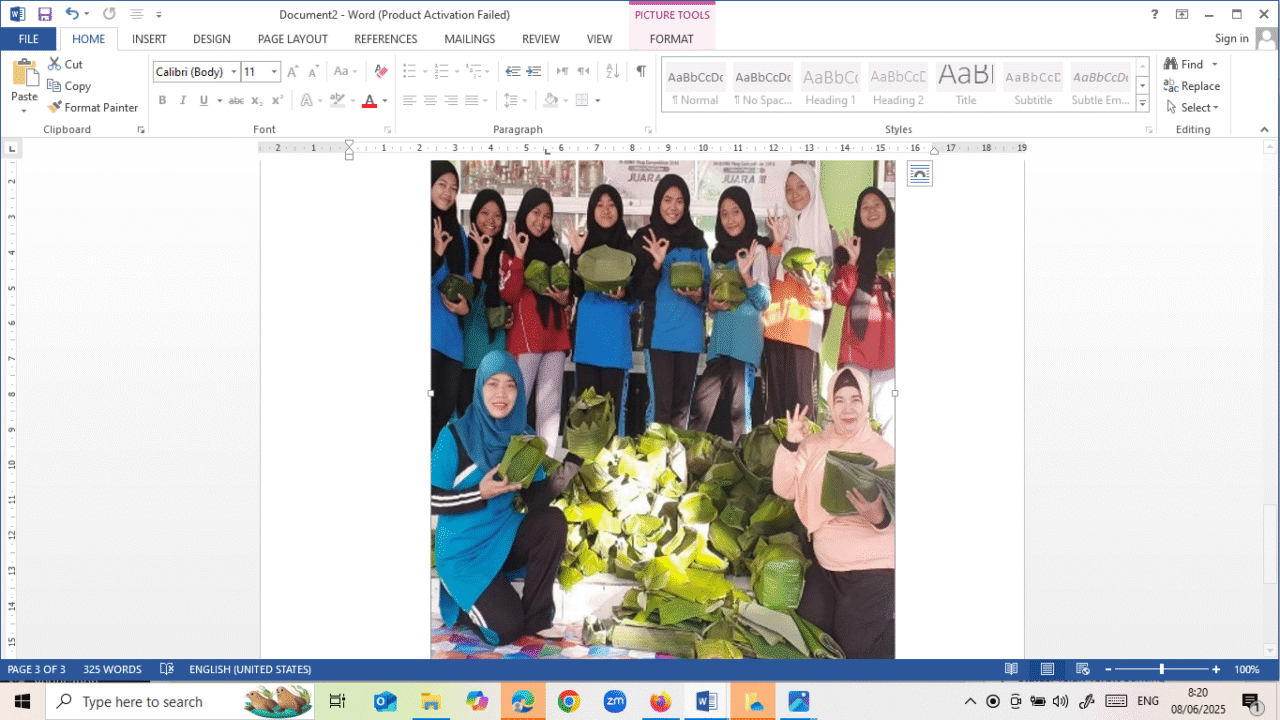Click Sign in link

pyautogui.click(x=1231, y=39)
